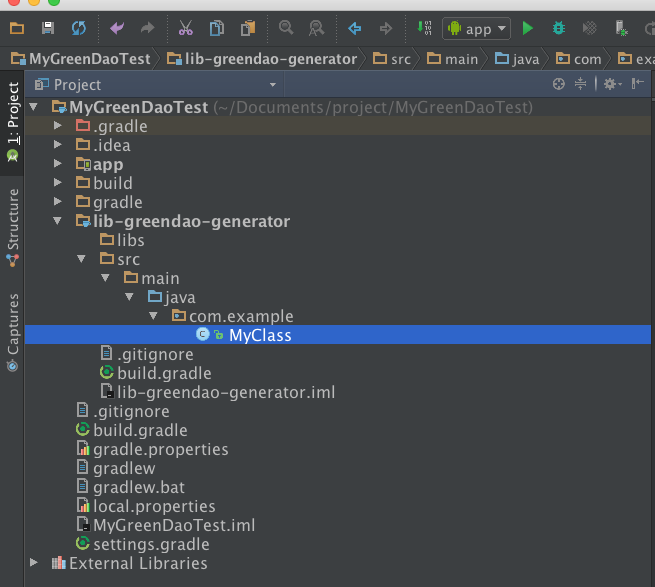This screenshot has width=655, height=587.
Task: Expand the app module folder
Action: [58, 164]
